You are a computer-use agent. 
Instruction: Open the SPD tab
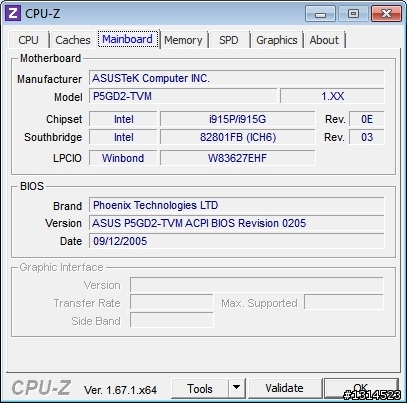tap(229, 40)
